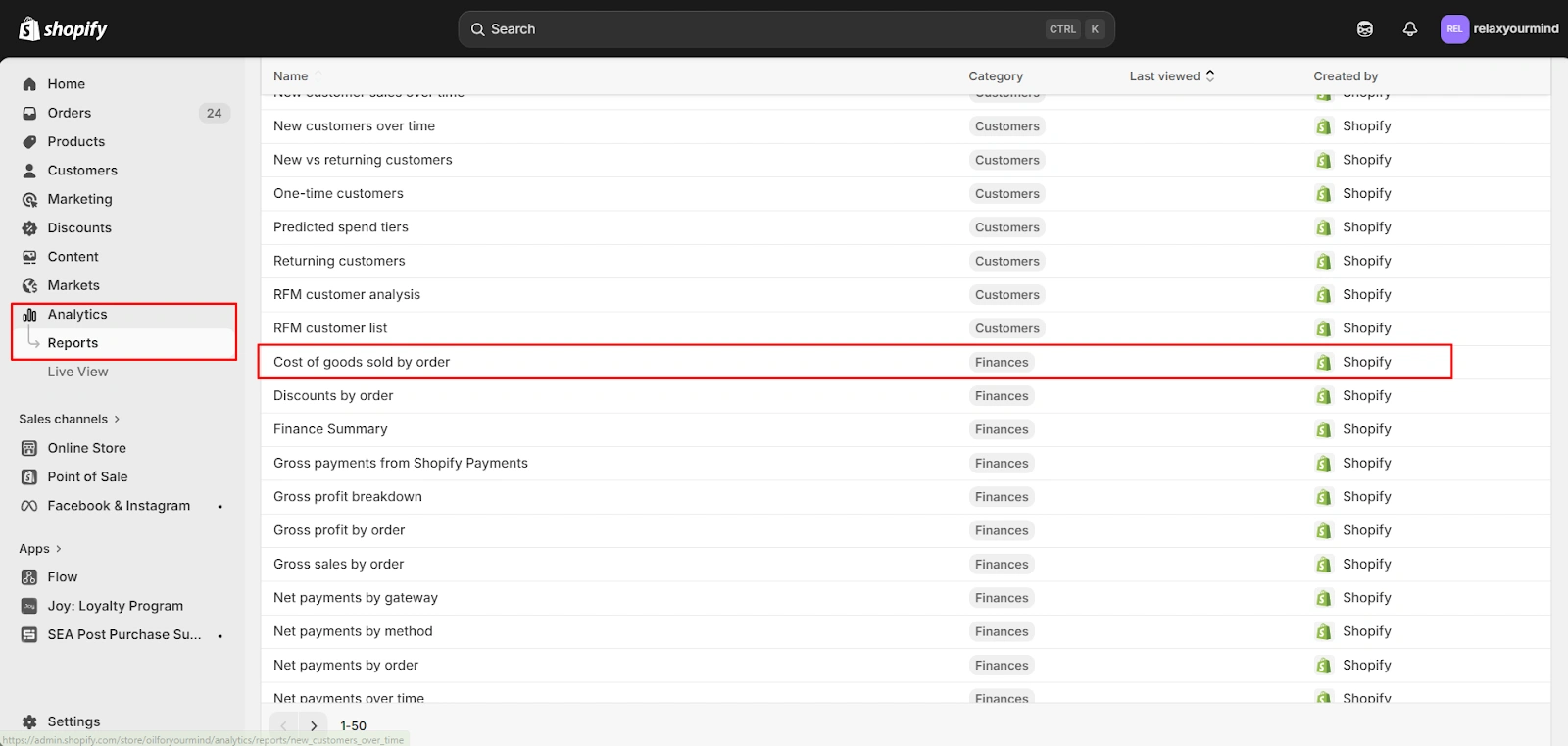Viewport: 1568px width, 746px height.
Task: Expand the Sales channels section
Action: (70, 419)
